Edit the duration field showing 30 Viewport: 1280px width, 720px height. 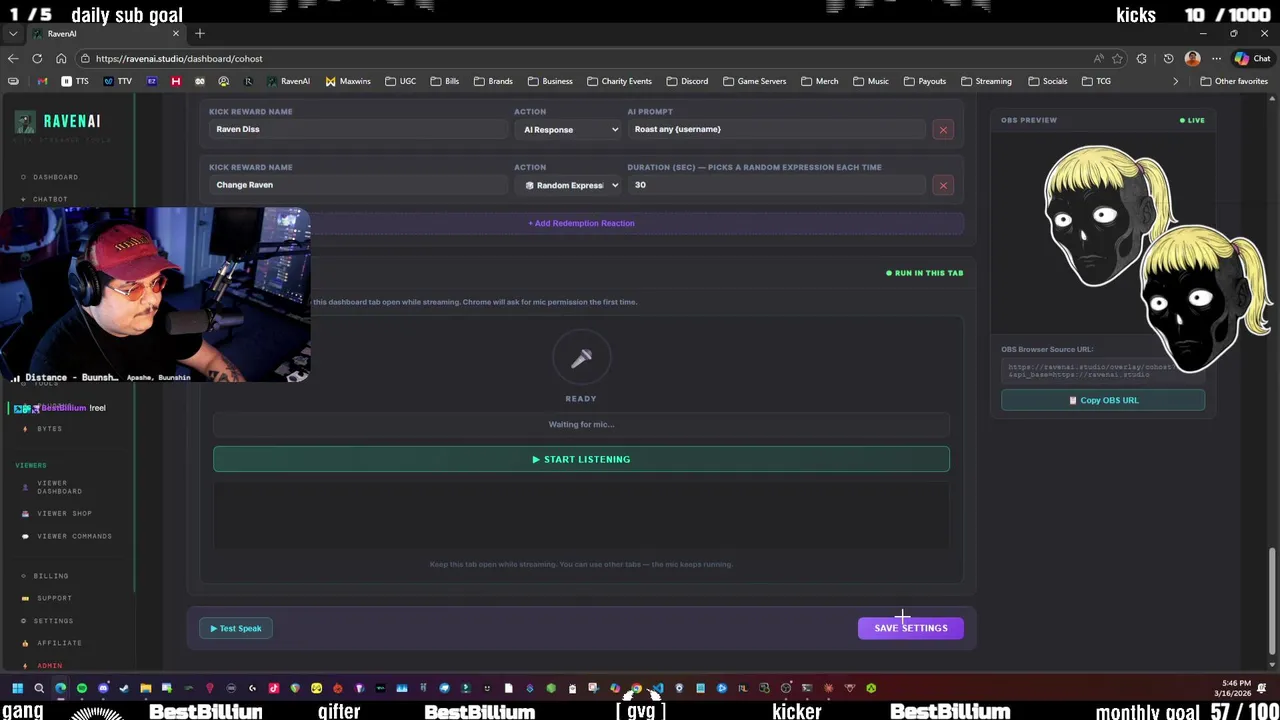[x=776, y=185]
